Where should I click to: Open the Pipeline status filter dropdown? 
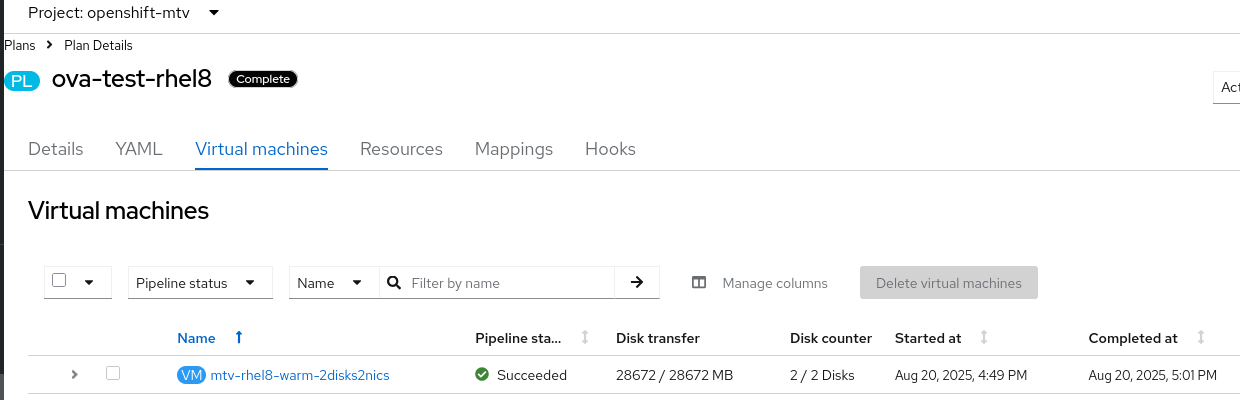point(201,283)
